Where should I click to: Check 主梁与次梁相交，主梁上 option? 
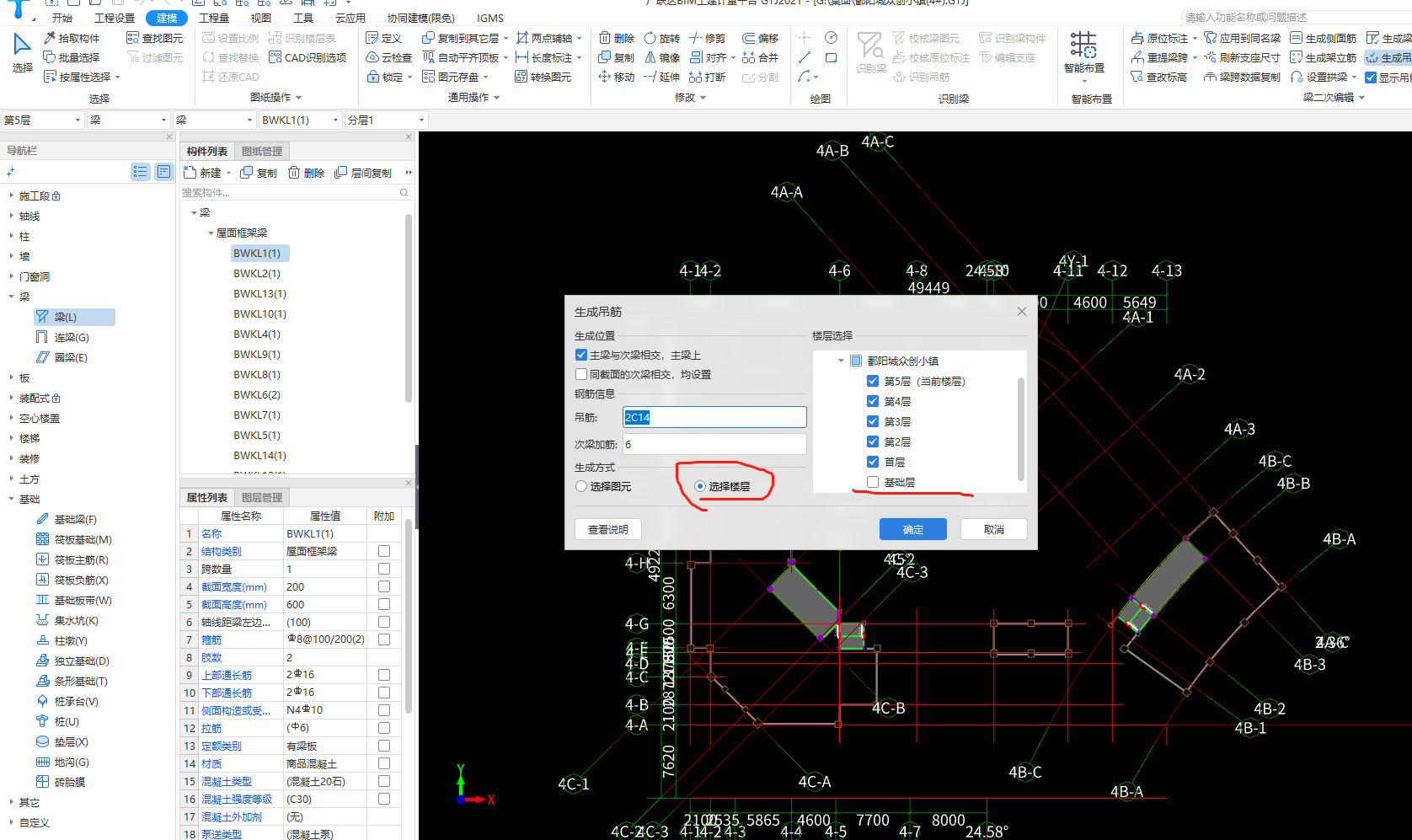[x=581, y=355]
